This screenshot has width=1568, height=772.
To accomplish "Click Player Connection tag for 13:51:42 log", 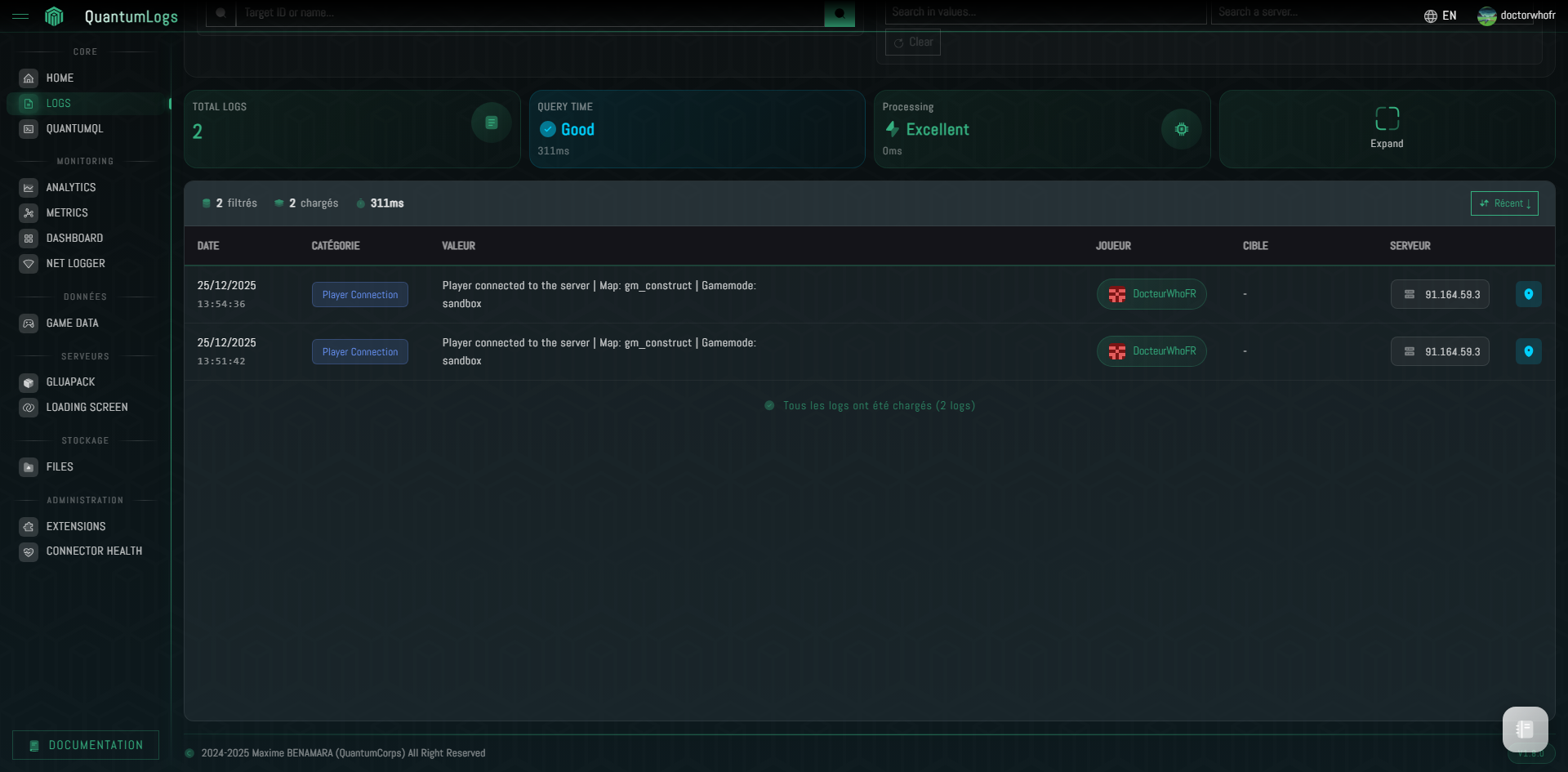I will [x=360, y=352].
